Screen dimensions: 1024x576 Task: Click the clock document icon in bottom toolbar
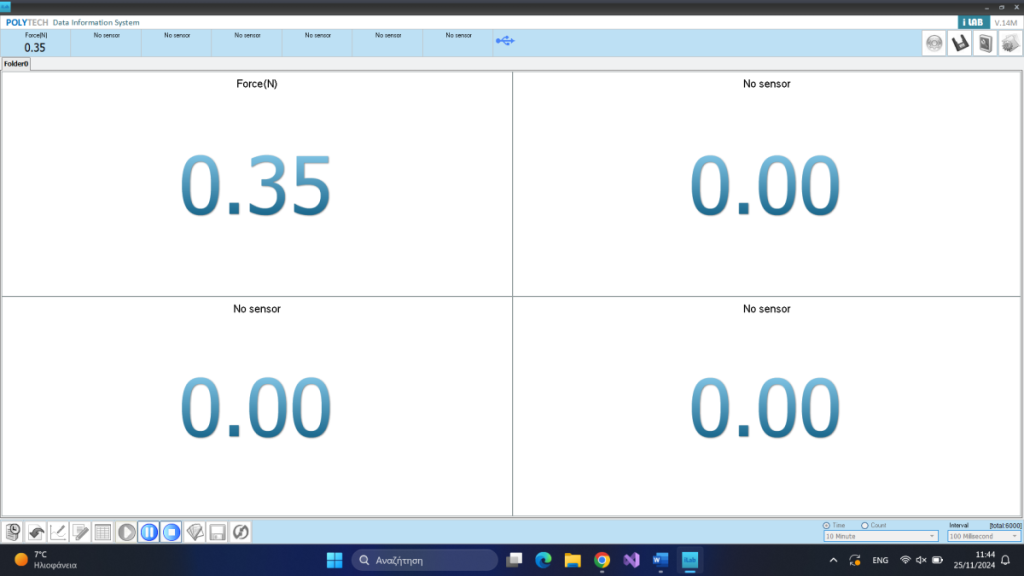(x=14, y=532)
